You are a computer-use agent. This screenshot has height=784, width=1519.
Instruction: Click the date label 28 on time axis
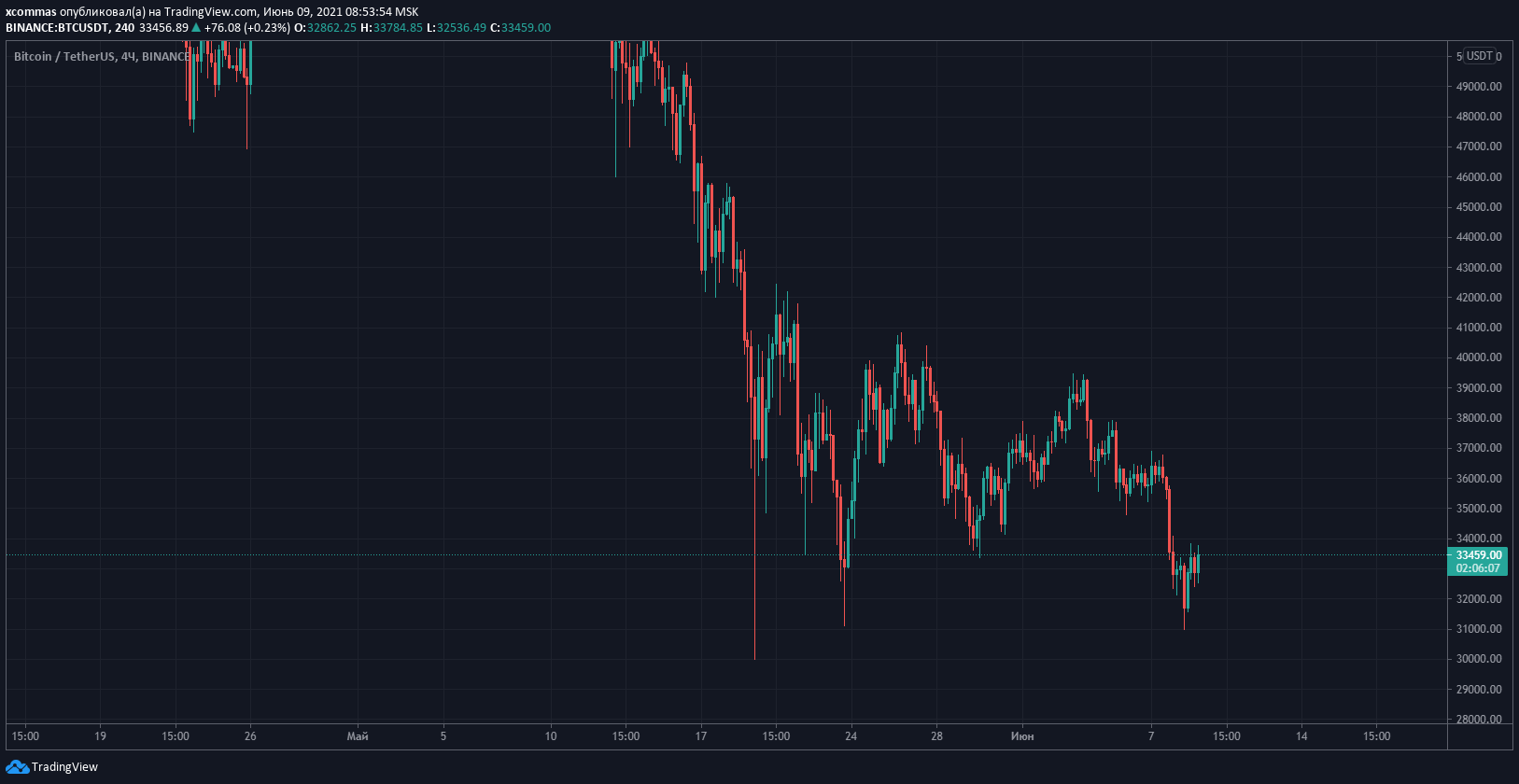coord(936,736)
